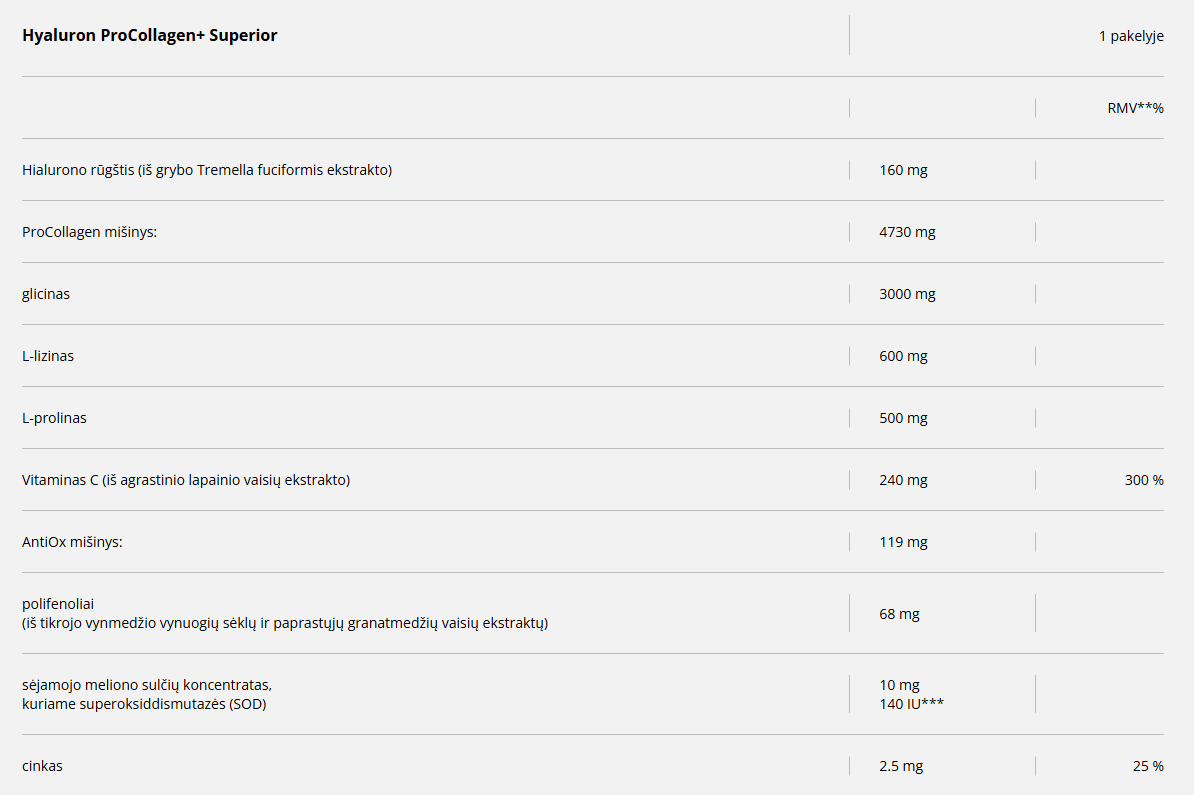Select the cinkas ingredient label
The height and width of the screenshot is (795, 1194).
coord(42,766)
